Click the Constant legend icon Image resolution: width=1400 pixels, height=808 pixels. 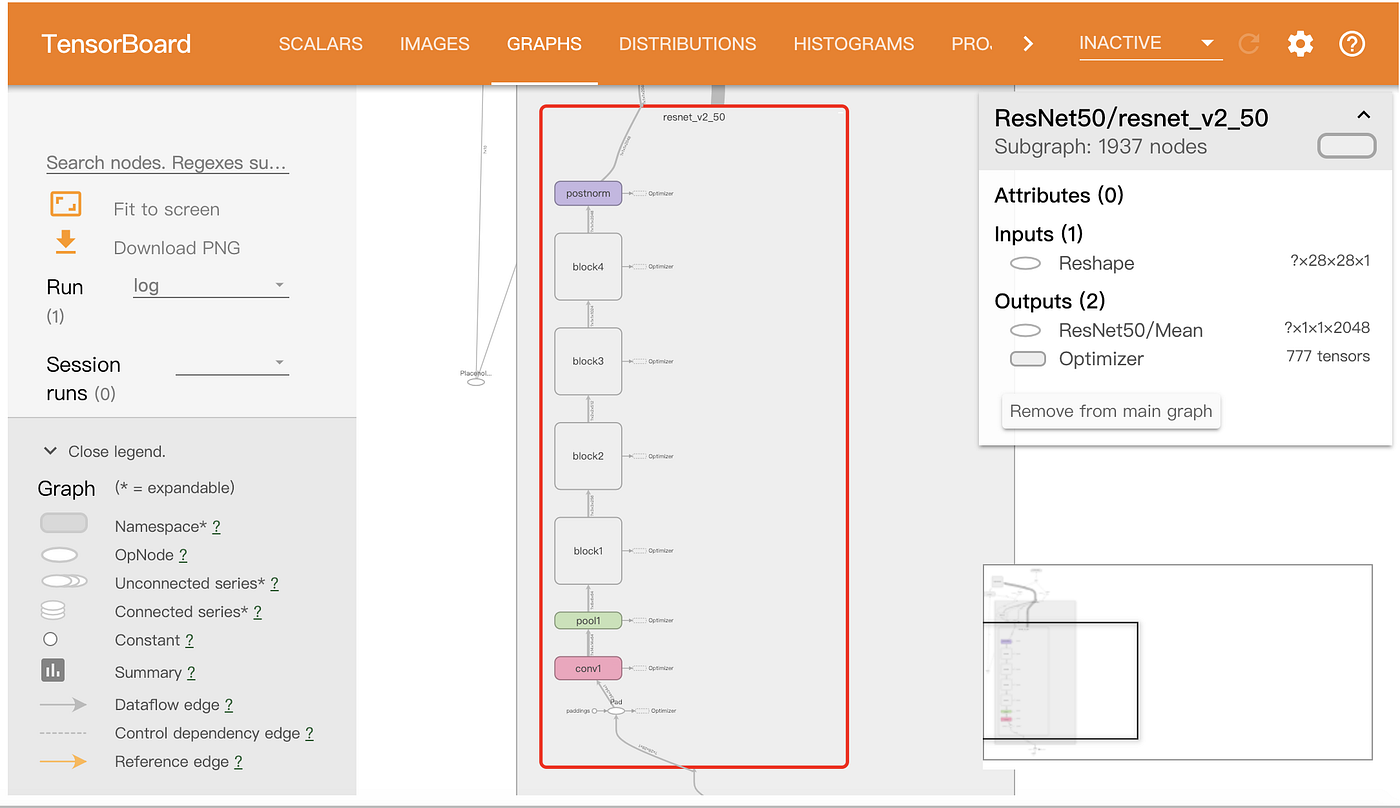click(x=50, y=638)
